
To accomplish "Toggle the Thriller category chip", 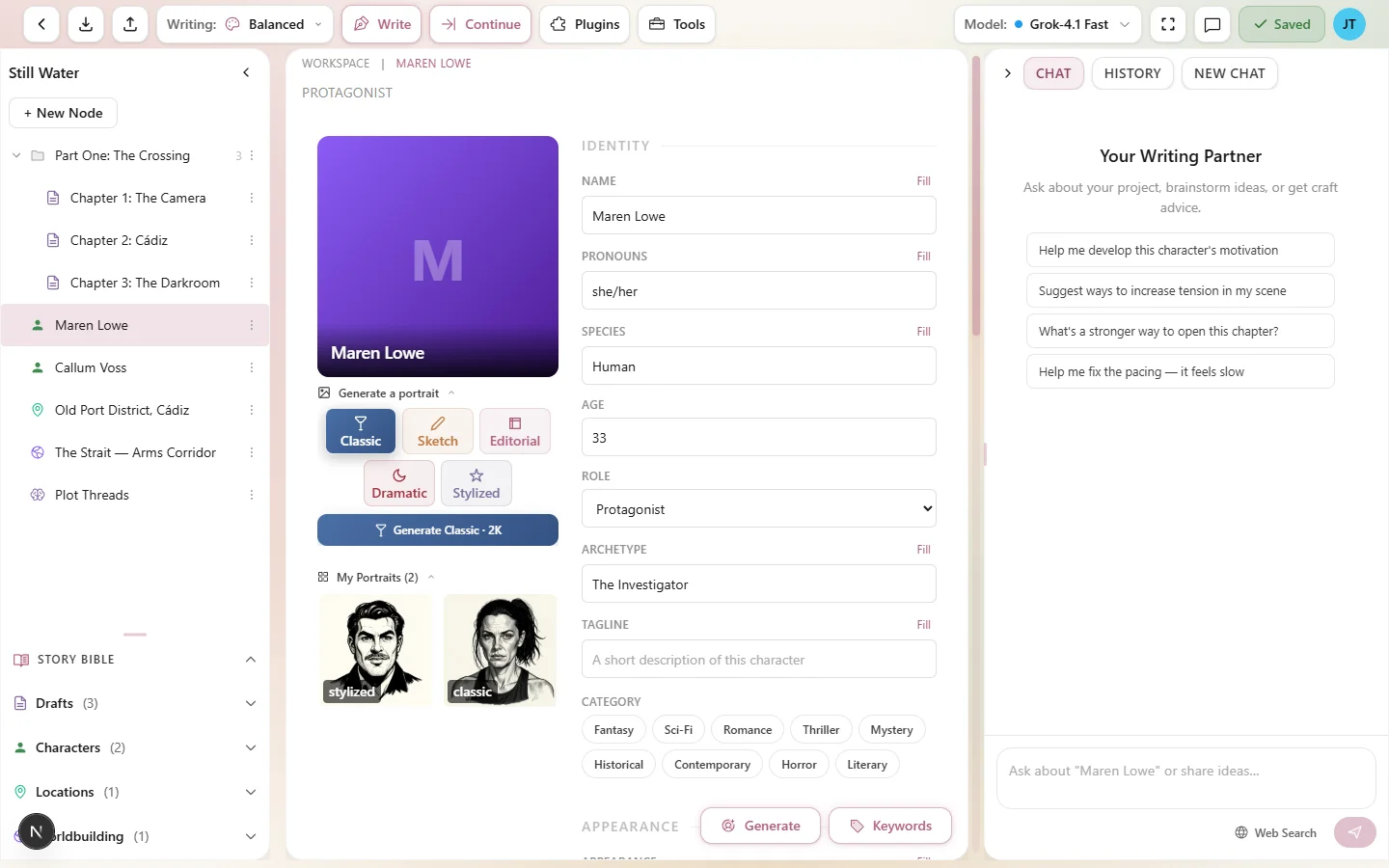I will pos(820,729).
